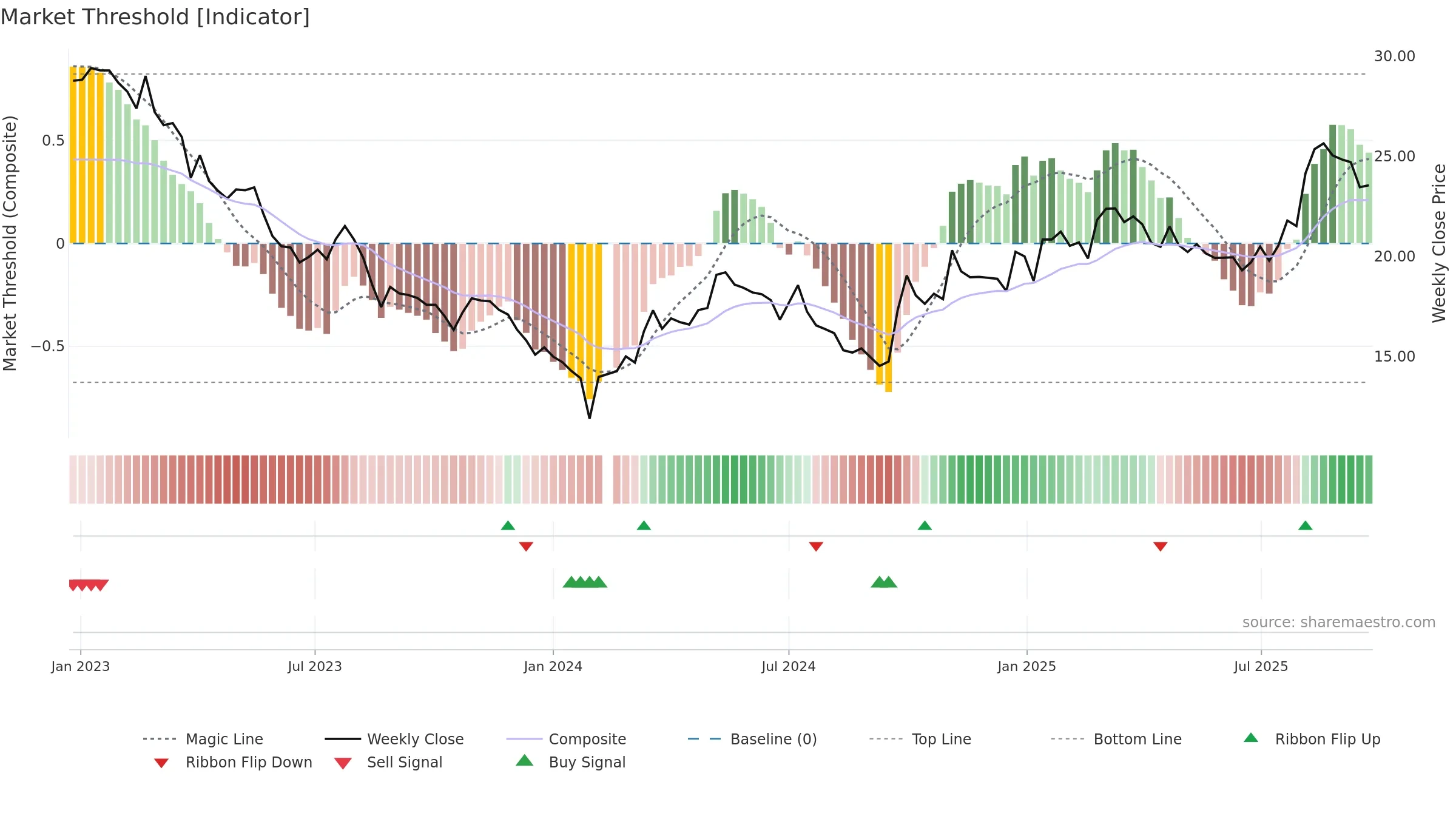Toggle the Baseline (0) legend entry
Image resolution: width=1456 pixels, height=819 pixels.
click(752, 739)
